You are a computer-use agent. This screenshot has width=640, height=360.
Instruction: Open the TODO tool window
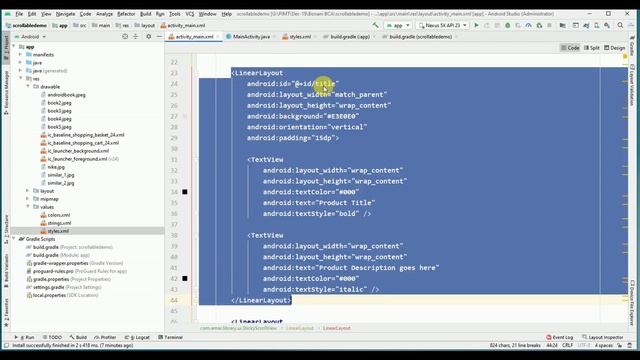pos(52,337)
